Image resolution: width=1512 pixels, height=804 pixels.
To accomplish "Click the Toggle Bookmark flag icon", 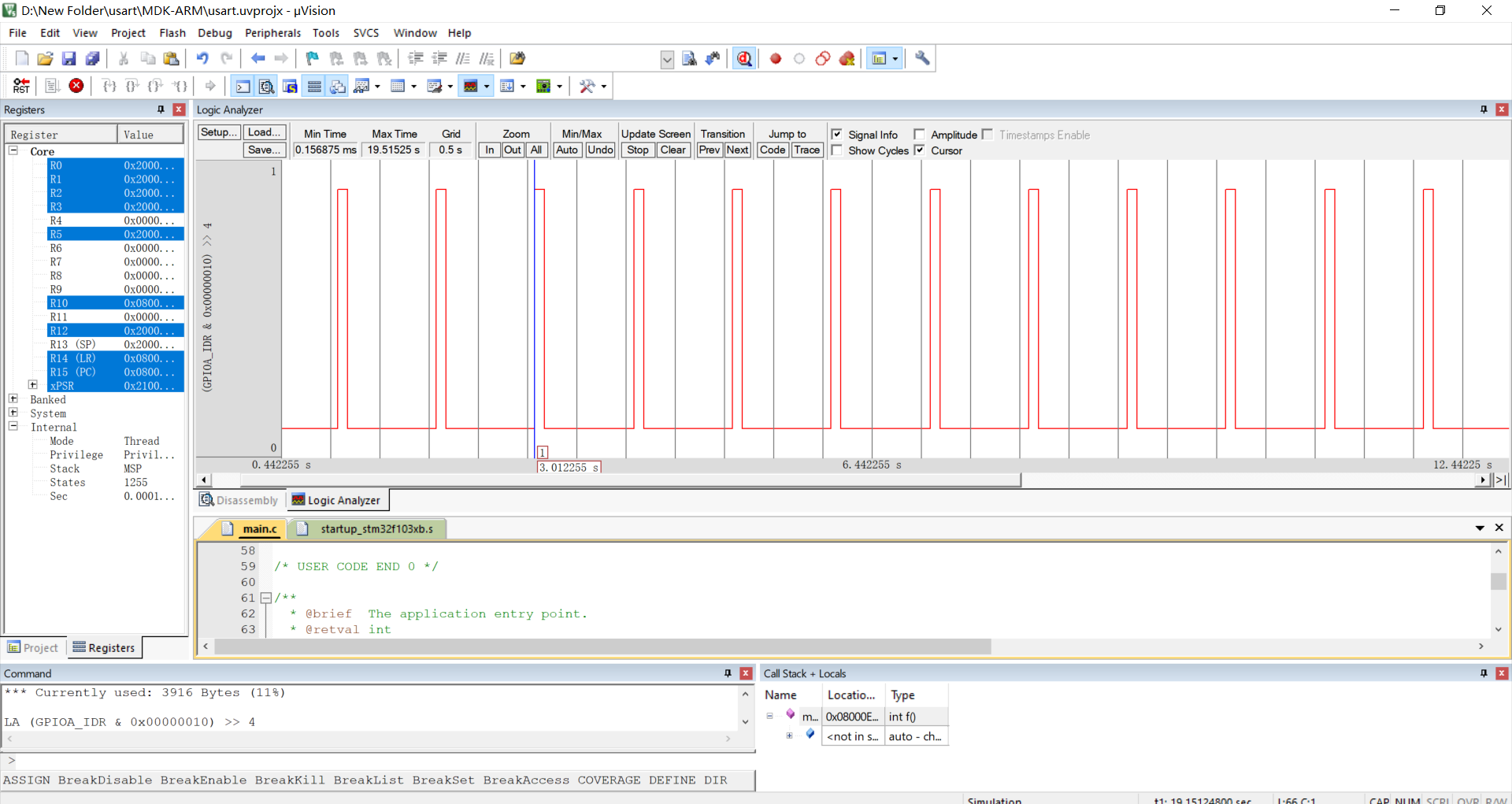I will pyautogui.click(x=313, y=58).
